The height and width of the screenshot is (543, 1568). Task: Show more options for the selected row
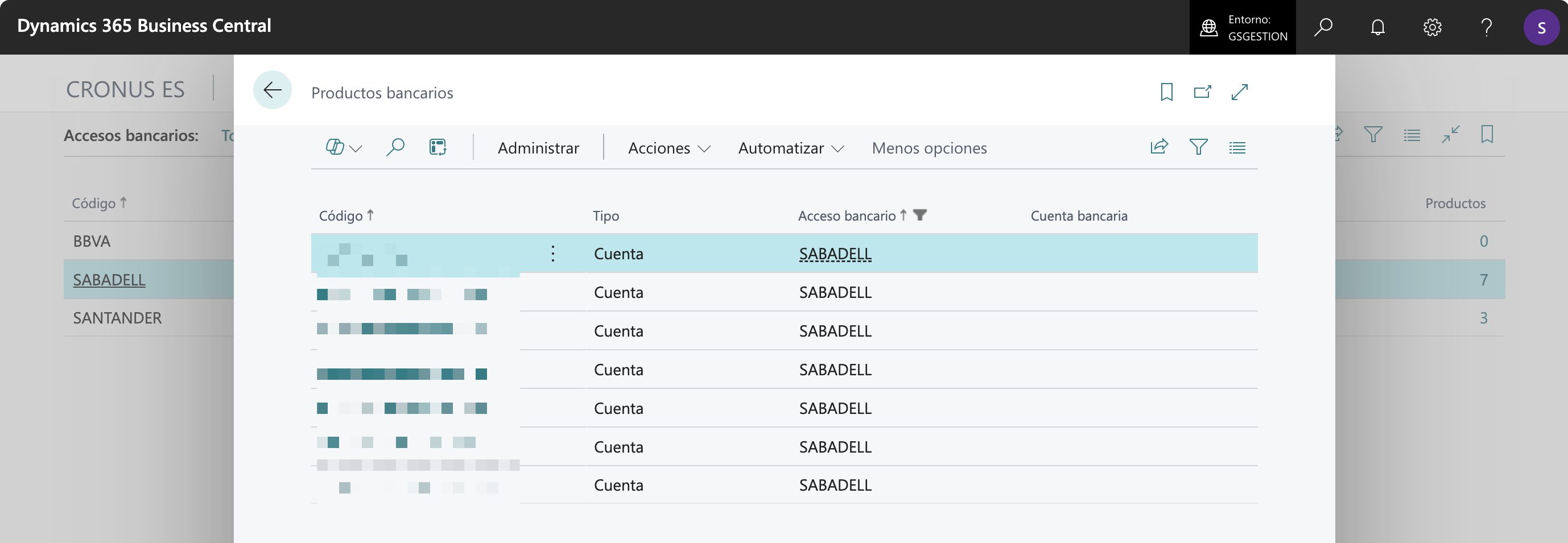coord(552,254)
